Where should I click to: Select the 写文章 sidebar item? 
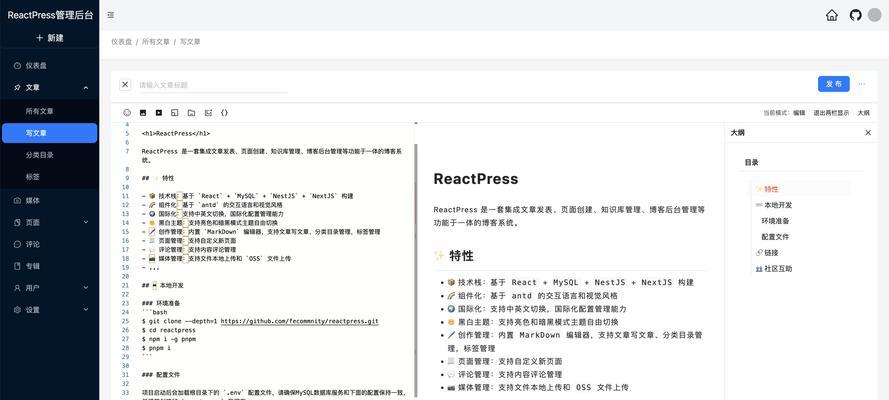click(49, 133)
